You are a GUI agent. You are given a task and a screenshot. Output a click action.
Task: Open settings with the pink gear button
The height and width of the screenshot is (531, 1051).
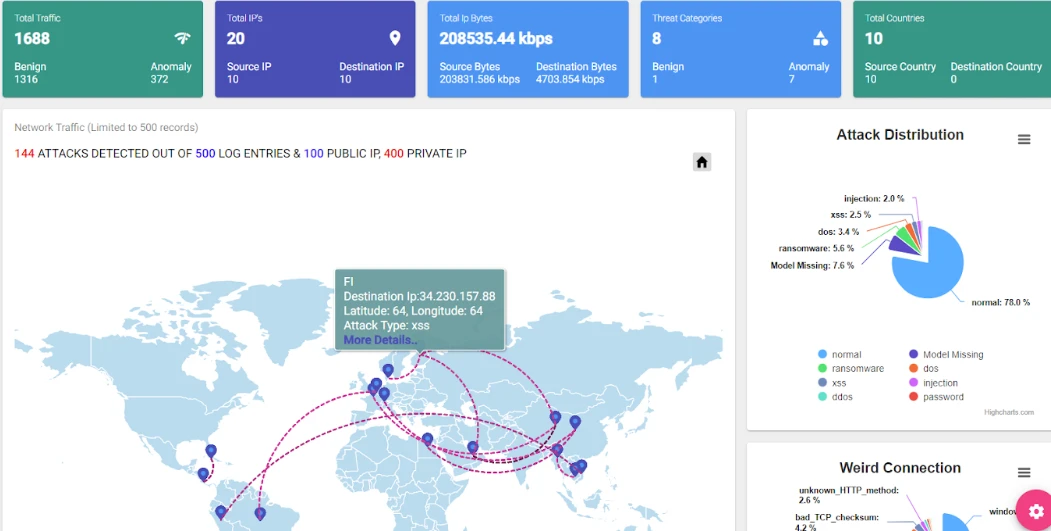pyautogui.click(x=1036, y=510)
